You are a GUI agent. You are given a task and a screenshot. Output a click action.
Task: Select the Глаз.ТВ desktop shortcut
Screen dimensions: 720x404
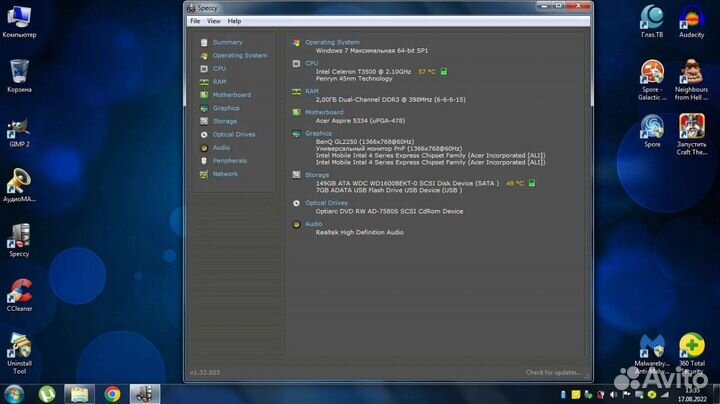652,21
